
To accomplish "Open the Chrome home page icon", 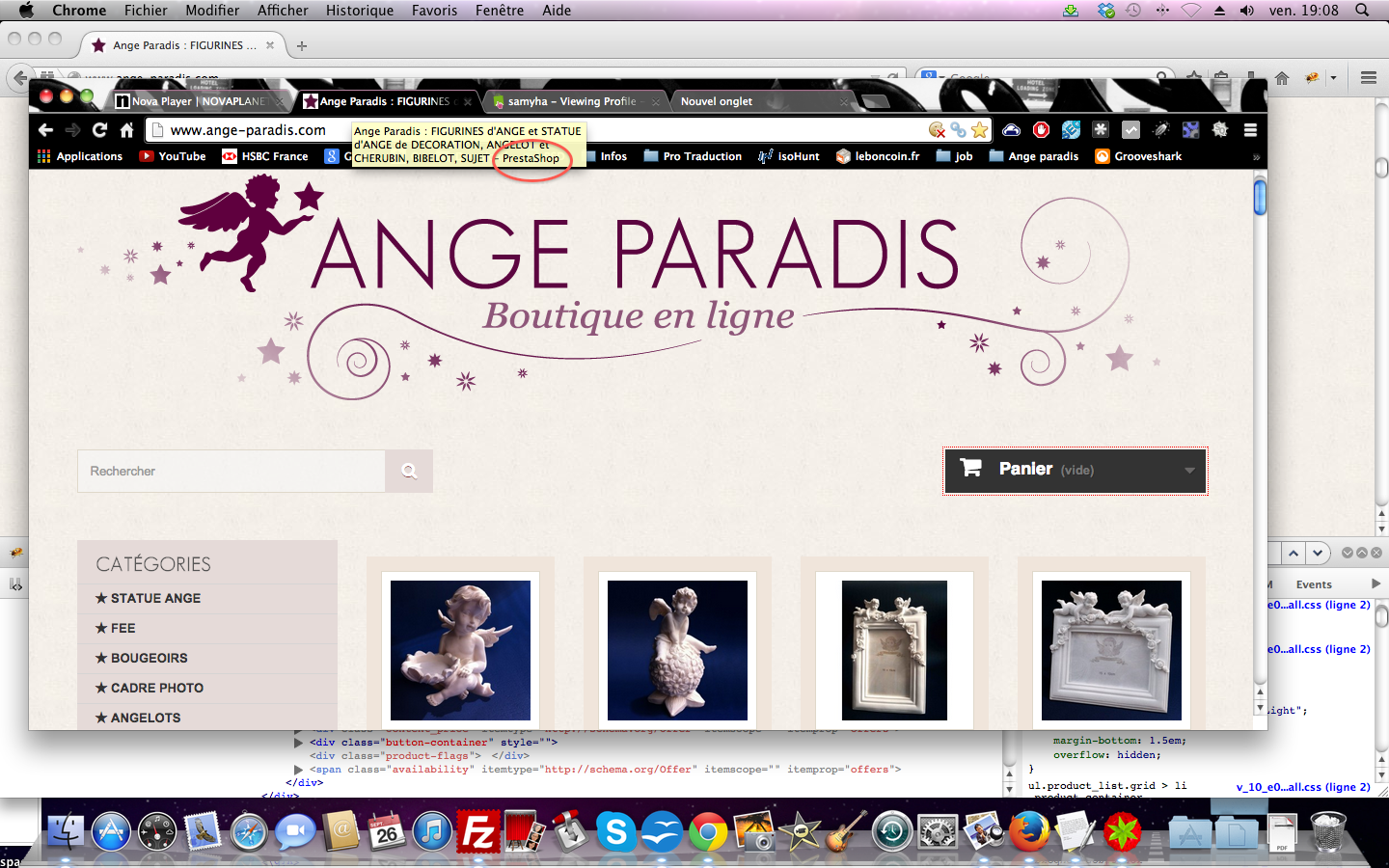I will [x=126, y=129].
